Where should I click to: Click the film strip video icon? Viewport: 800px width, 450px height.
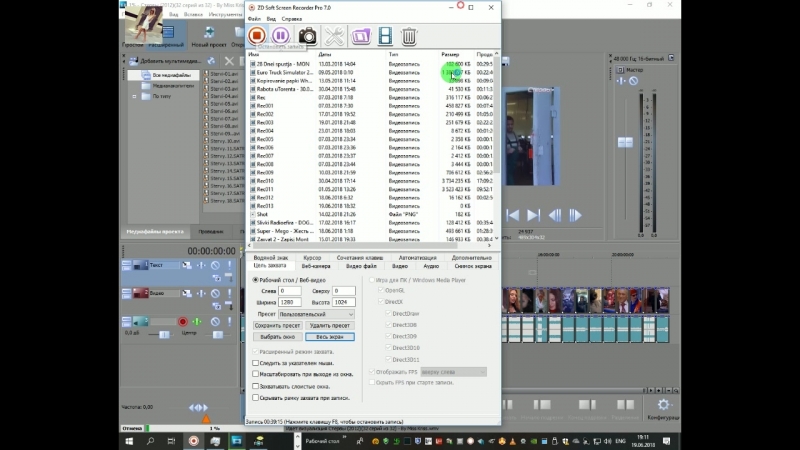pyautogui.click(x=384, y=36)
